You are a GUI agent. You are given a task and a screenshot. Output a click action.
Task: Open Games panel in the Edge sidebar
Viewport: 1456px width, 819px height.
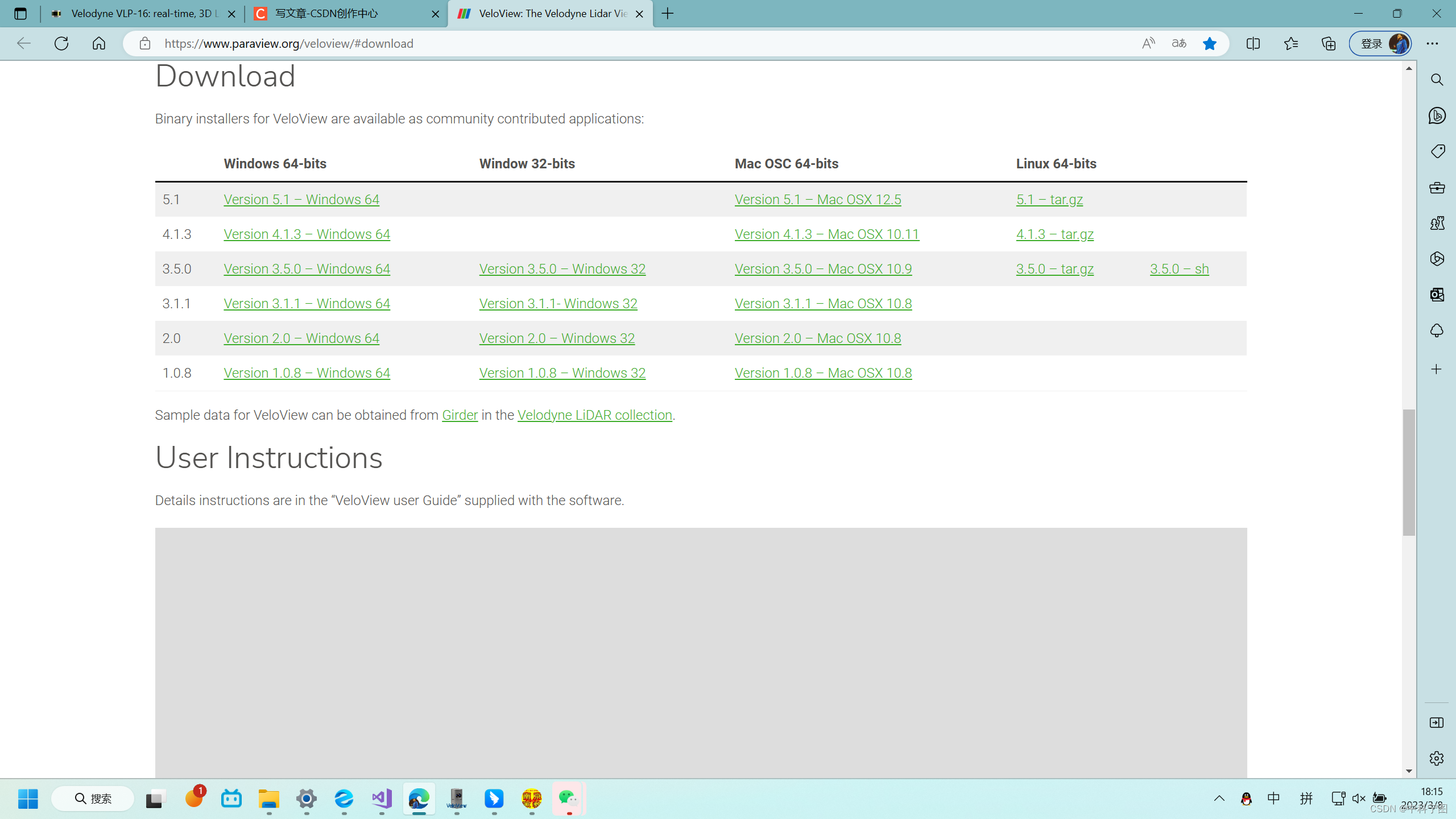1437,223
